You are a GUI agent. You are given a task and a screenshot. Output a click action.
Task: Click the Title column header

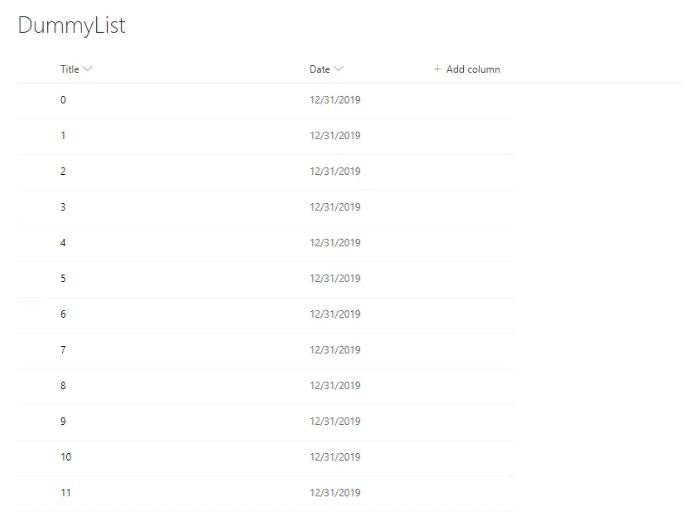coord(70,69)
